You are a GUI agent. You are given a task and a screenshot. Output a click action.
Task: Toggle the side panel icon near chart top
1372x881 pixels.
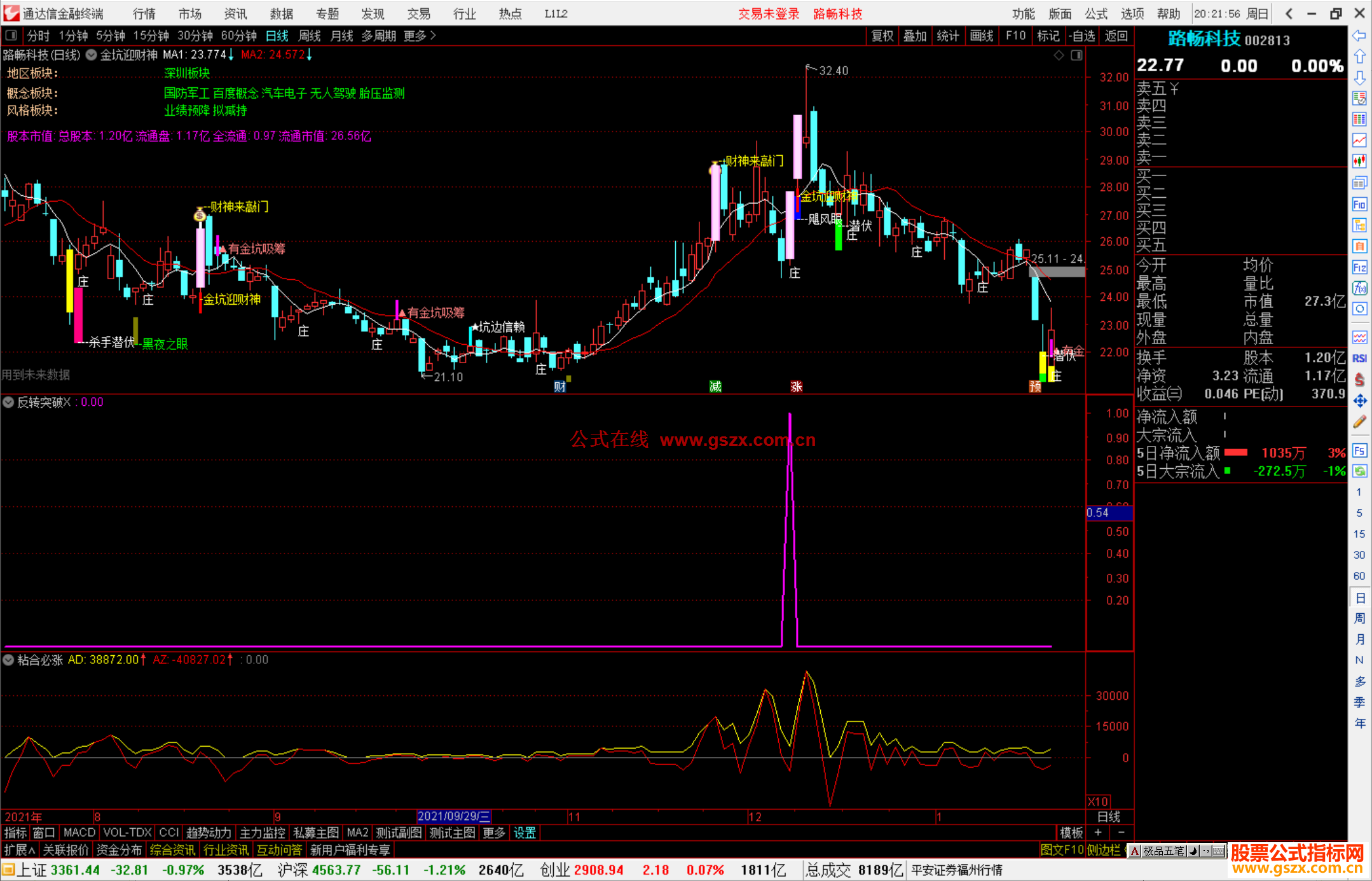[1076, 55]
